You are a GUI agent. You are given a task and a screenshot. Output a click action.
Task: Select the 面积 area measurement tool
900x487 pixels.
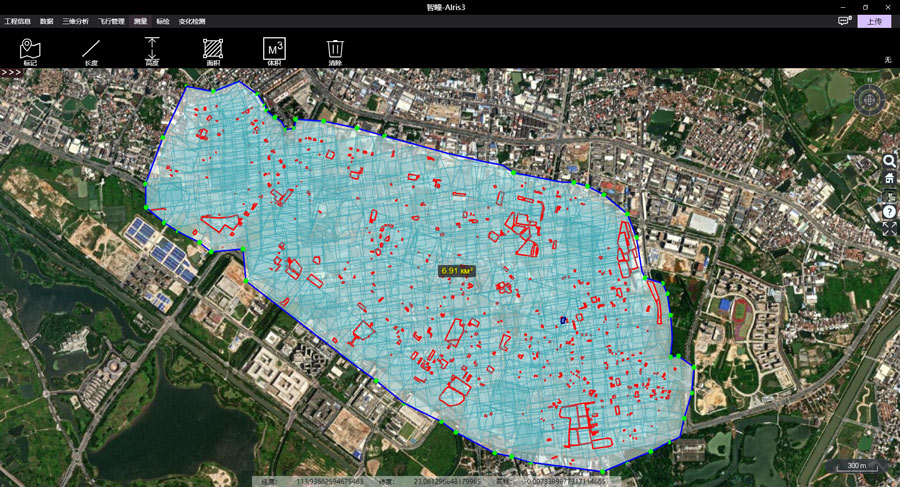213,51
